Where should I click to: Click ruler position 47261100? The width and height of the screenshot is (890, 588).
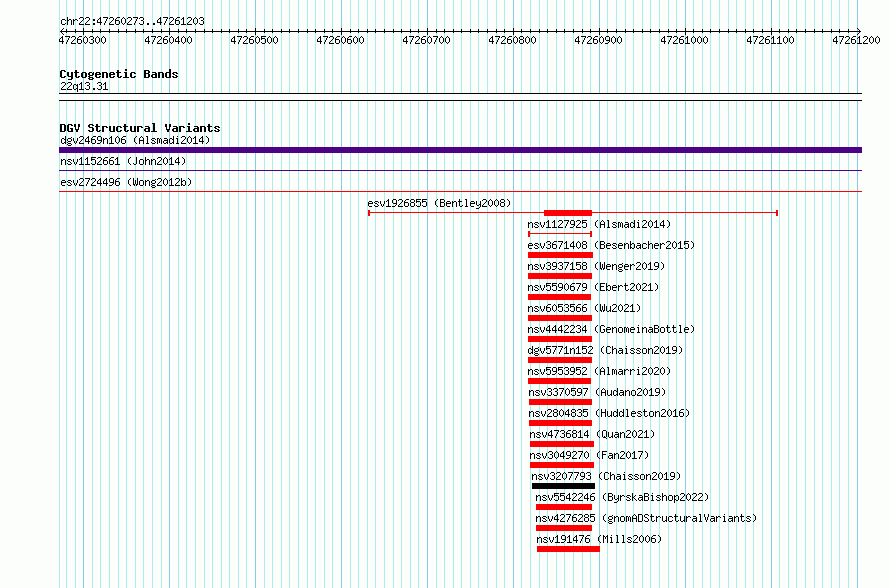[770, 40]
